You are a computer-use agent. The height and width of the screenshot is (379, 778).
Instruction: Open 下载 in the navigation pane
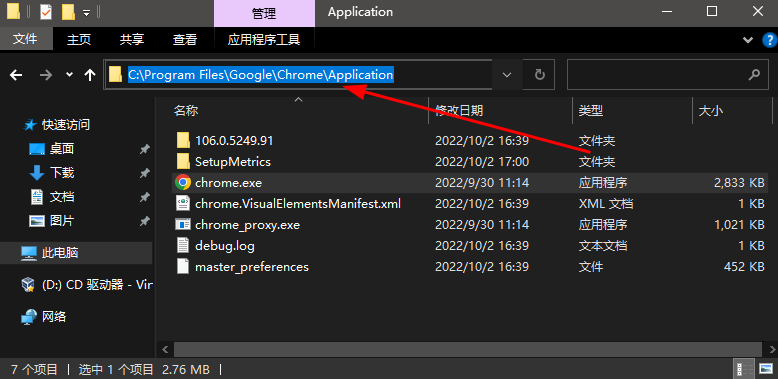click(x=62, y=173)
